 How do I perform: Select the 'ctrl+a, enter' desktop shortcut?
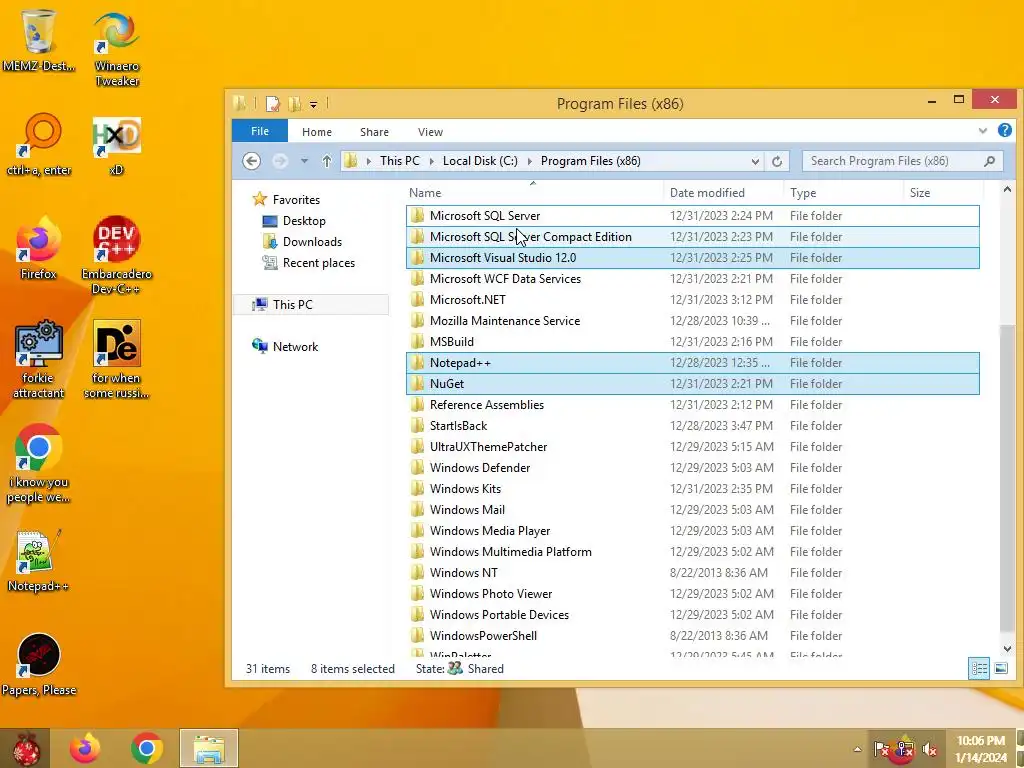[x=39, y=145]
